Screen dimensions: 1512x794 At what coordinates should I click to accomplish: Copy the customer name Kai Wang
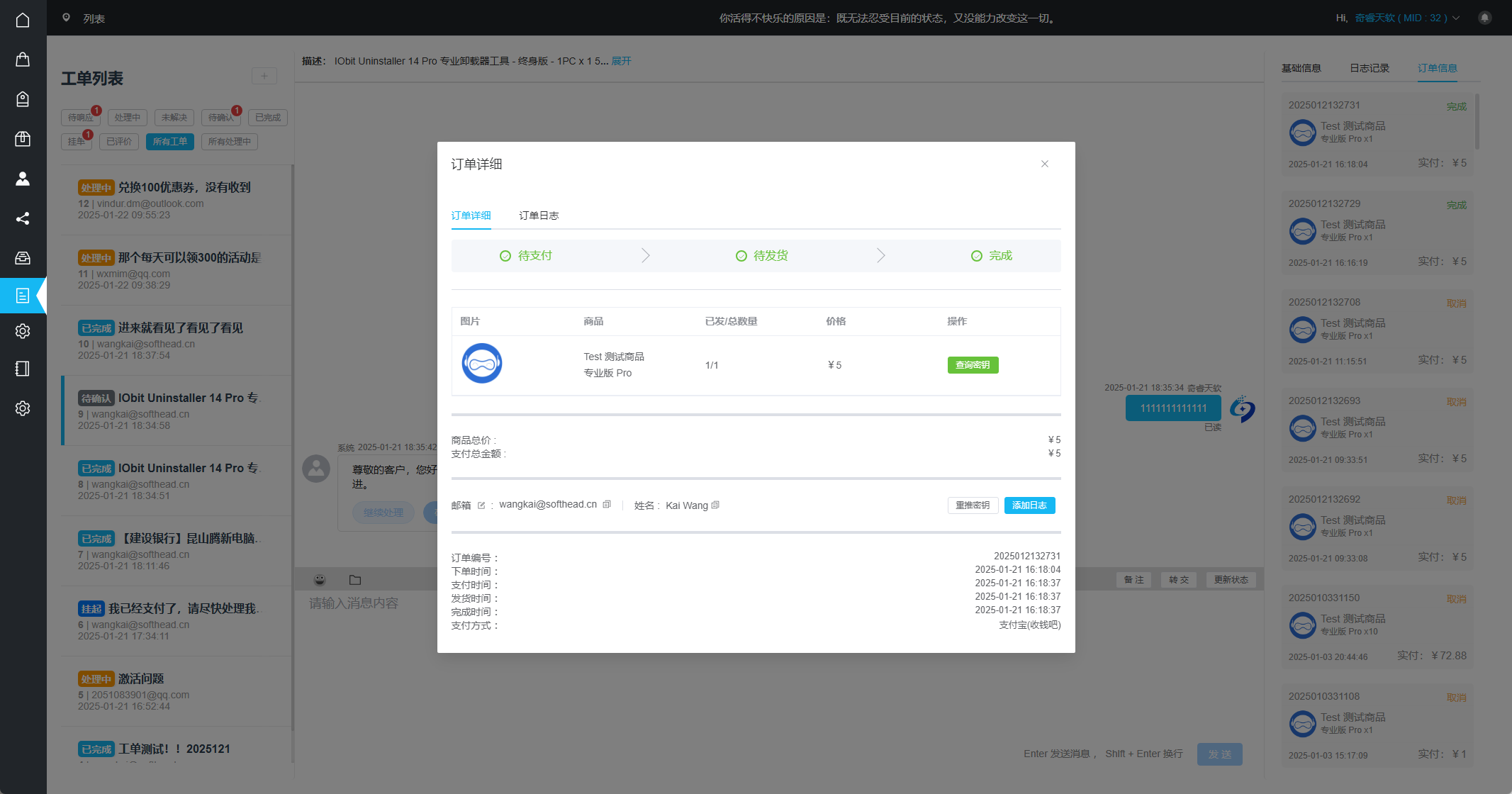715,505
